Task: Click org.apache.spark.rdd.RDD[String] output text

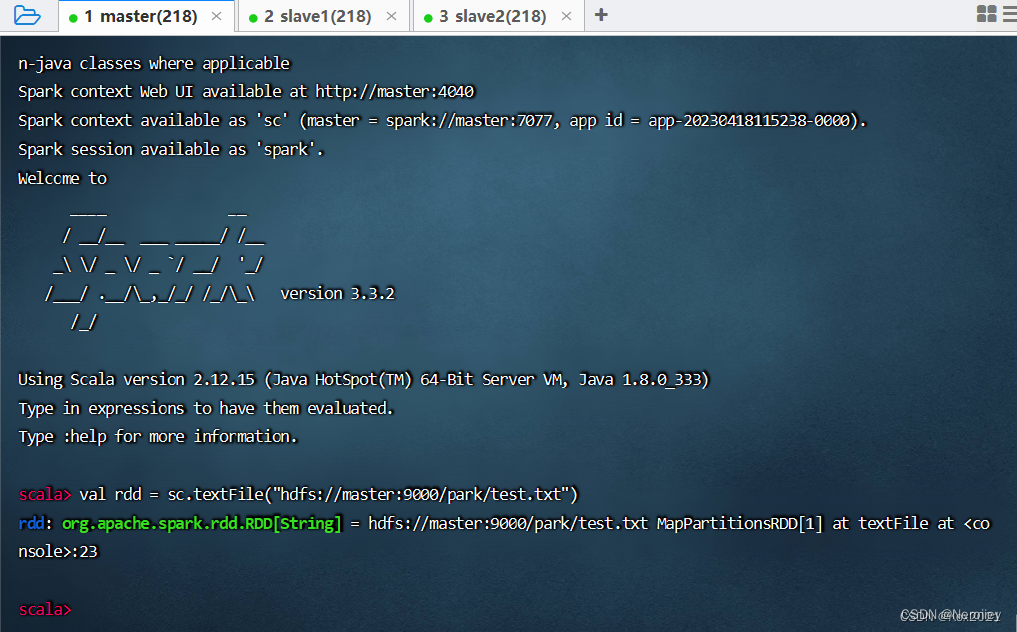Action: [x=202, y=523]
